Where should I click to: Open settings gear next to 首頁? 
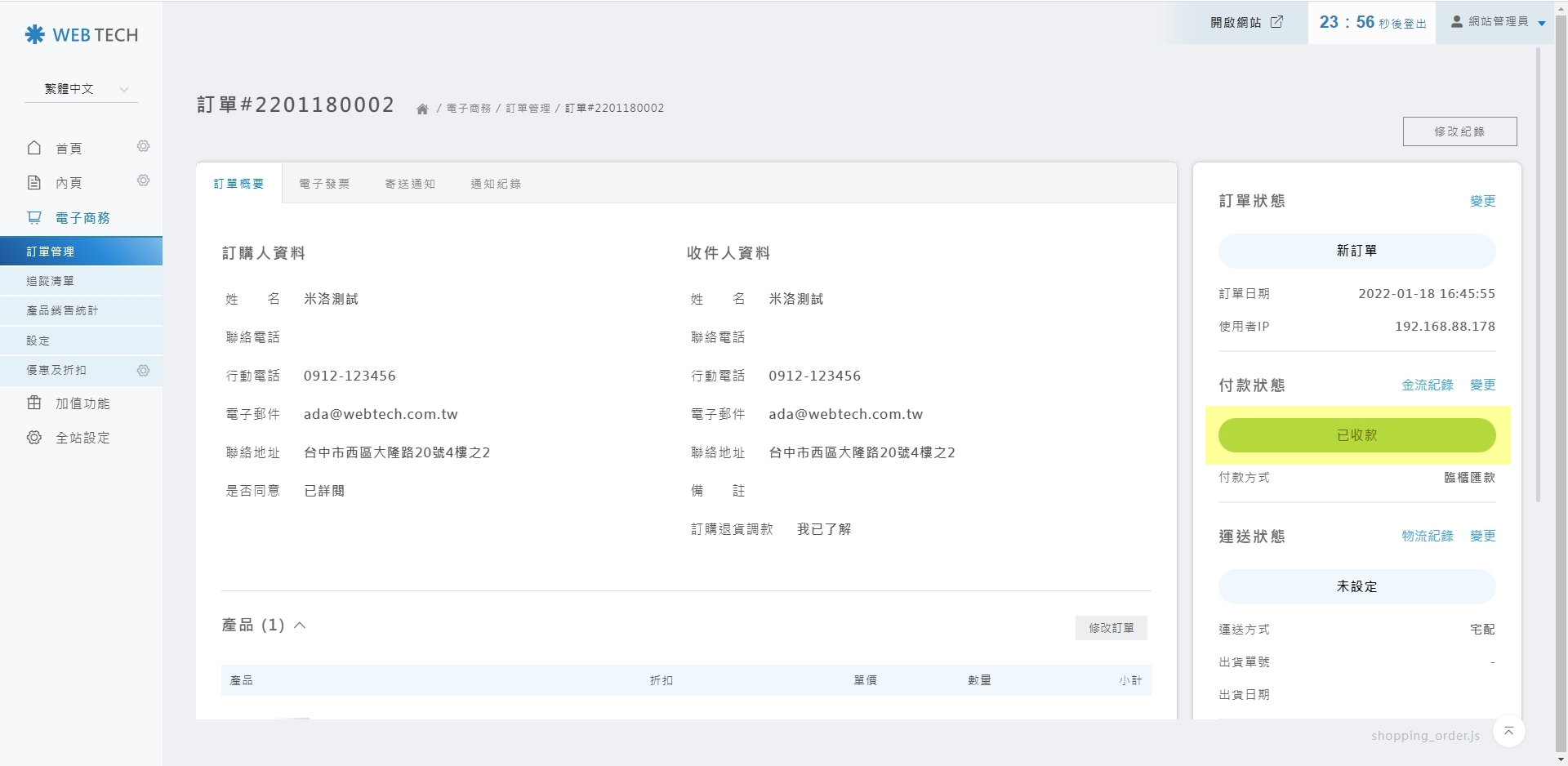click(x=144, y=146)
